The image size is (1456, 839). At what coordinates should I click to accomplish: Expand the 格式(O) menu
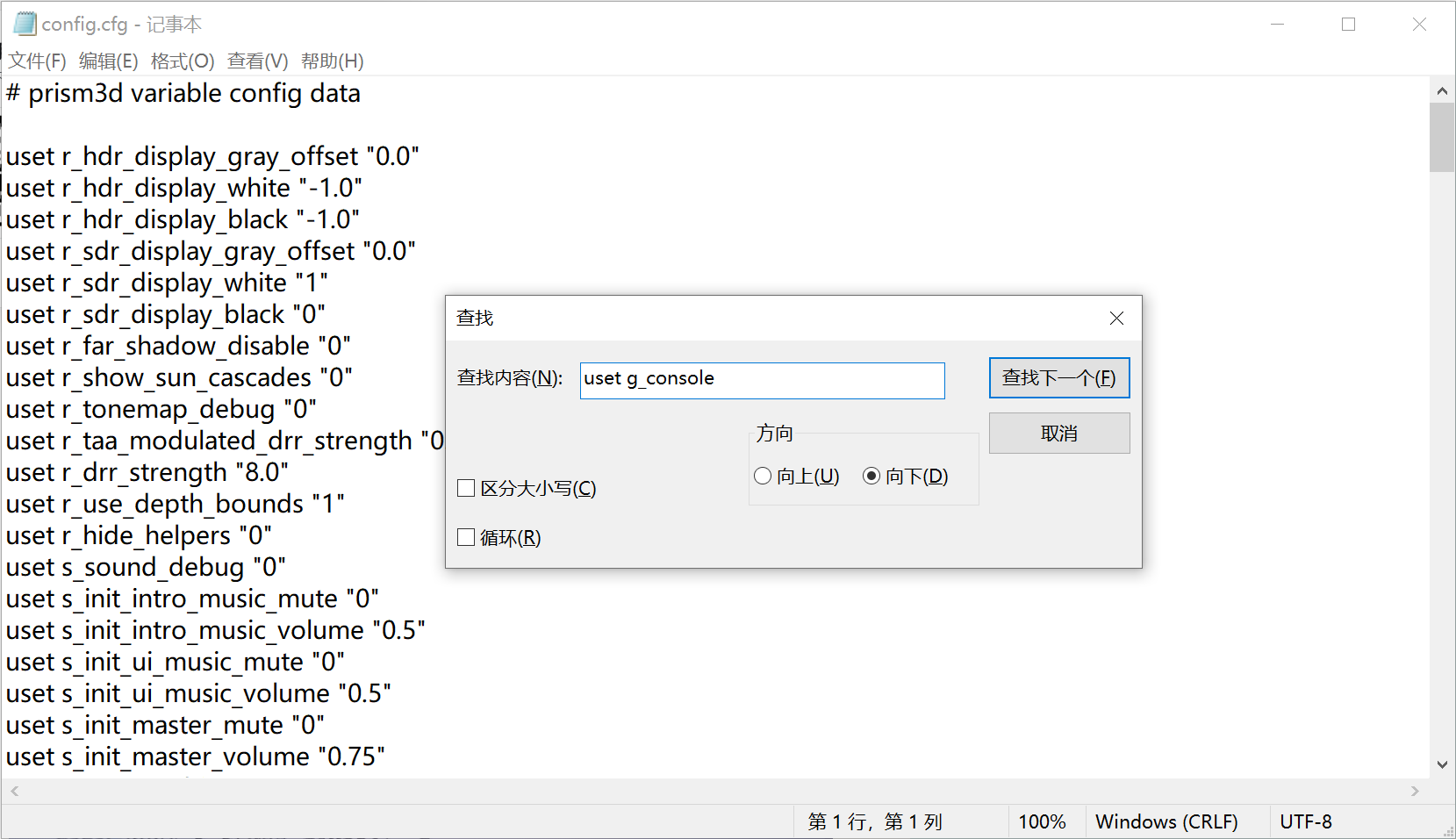coord(182,61)
